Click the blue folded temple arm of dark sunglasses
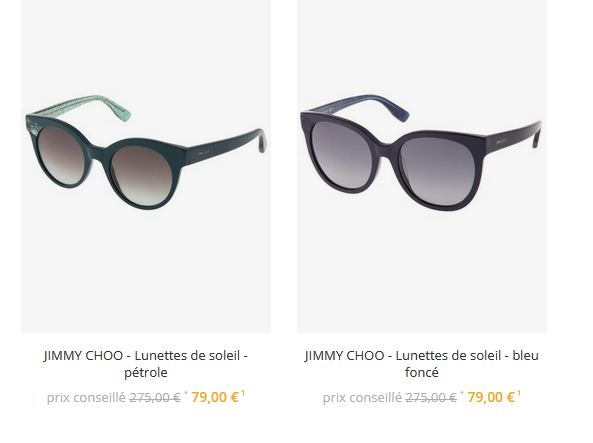 [x=359, y=106]
